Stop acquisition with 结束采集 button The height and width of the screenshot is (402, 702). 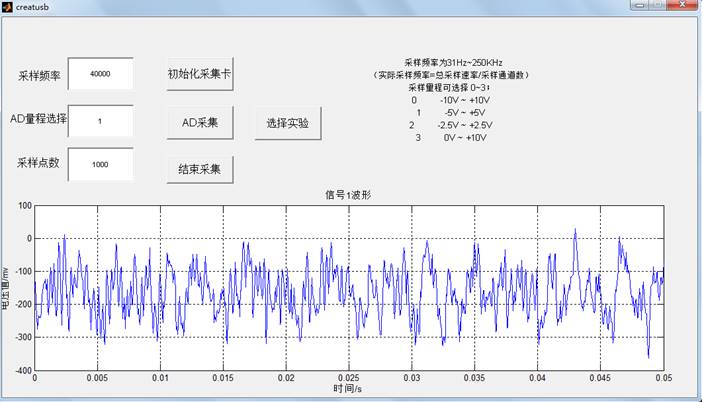pyautogui.click(x=200, y=168)
